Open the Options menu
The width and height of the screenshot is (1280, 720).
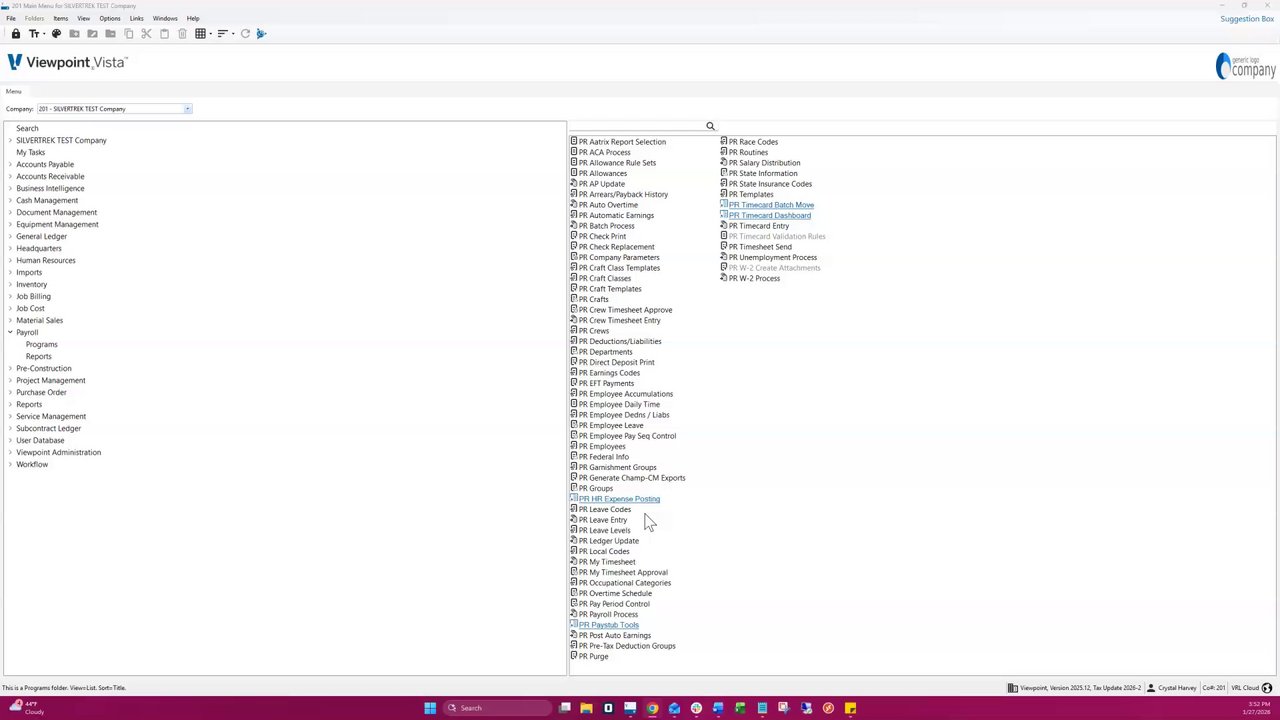110,18
